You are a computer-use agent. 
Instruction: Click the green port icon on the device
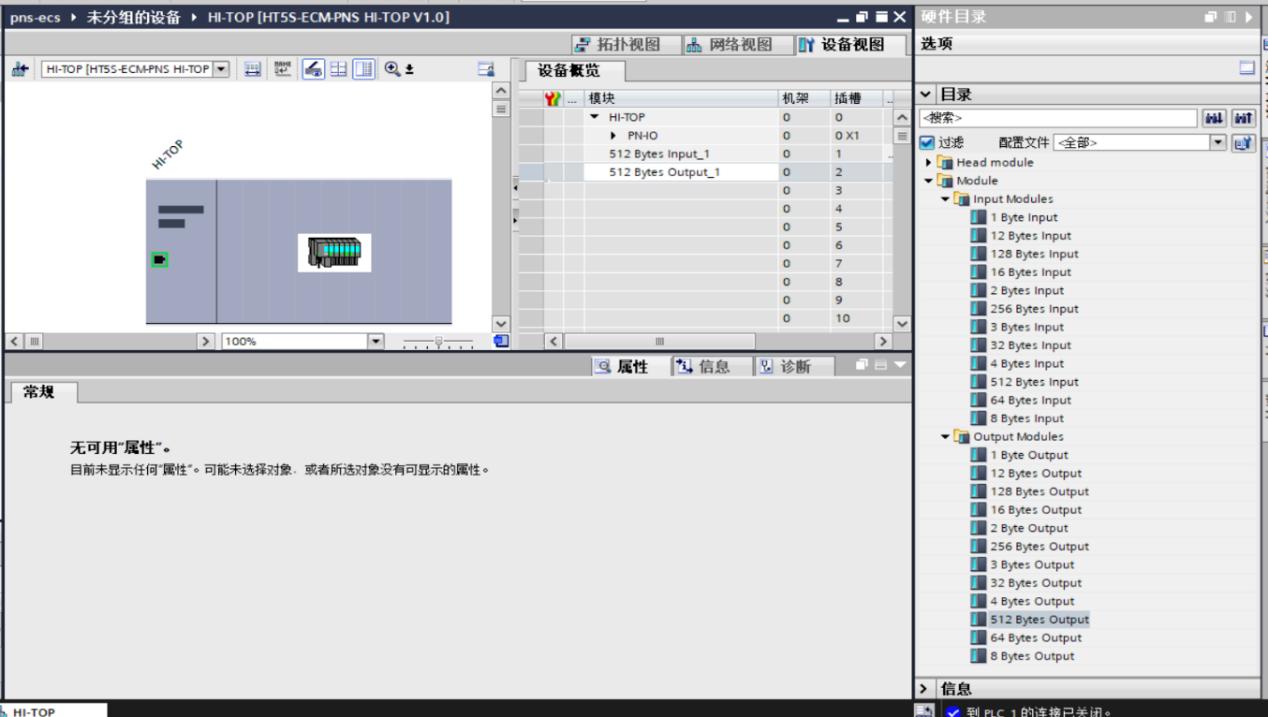point(160,260)
